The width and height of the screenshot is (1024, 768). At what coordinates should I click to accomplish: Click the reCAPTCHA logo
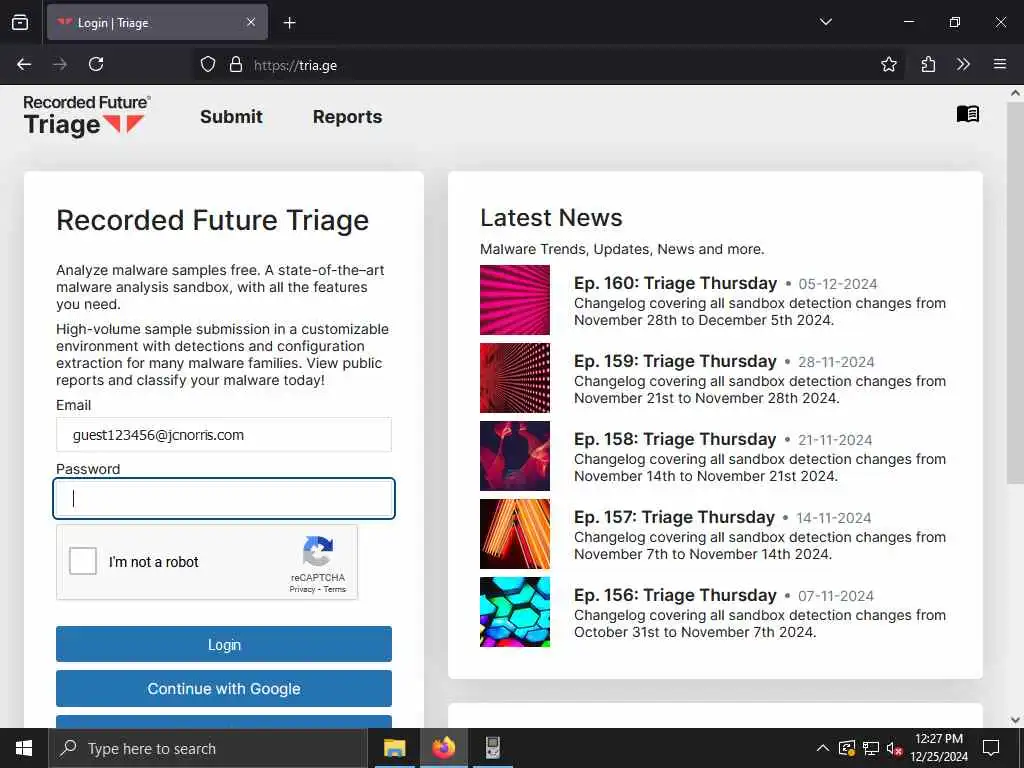pos(317,552)
